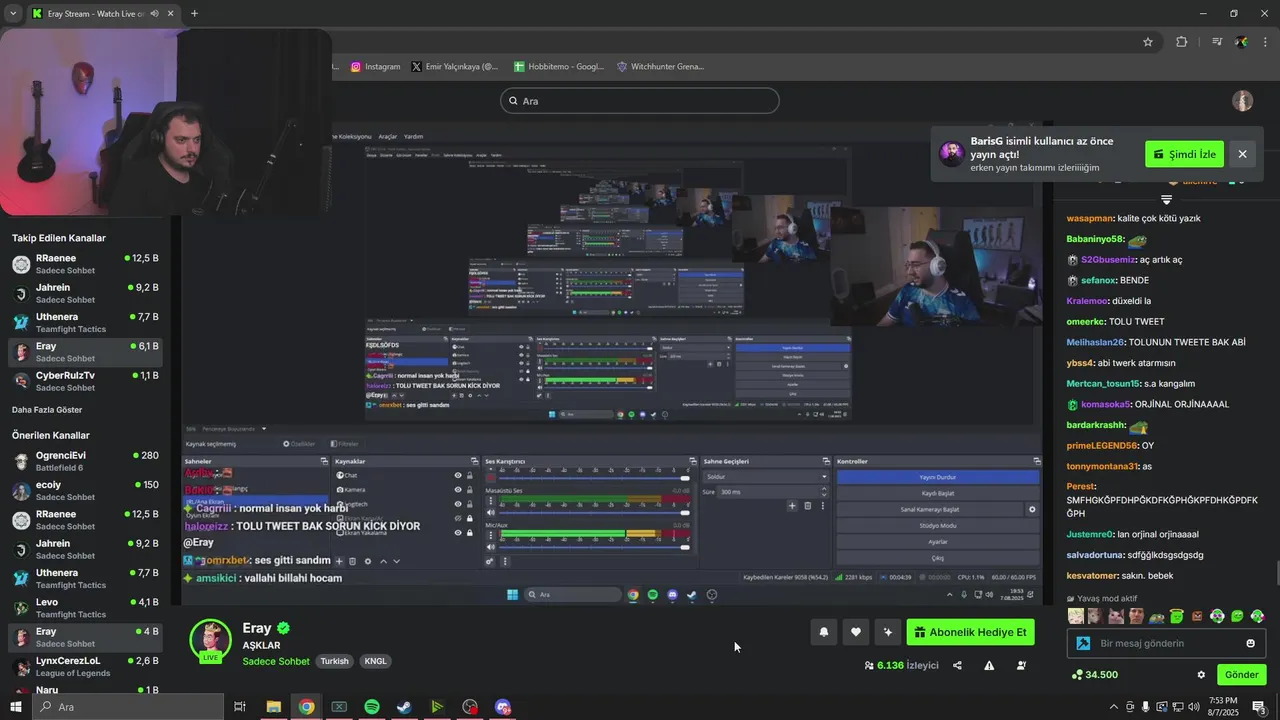The height and width of the screenshot is (720, 1280).
Task: Click Masaüstü Ses volume slider in OBS
Action: (595, 512)
